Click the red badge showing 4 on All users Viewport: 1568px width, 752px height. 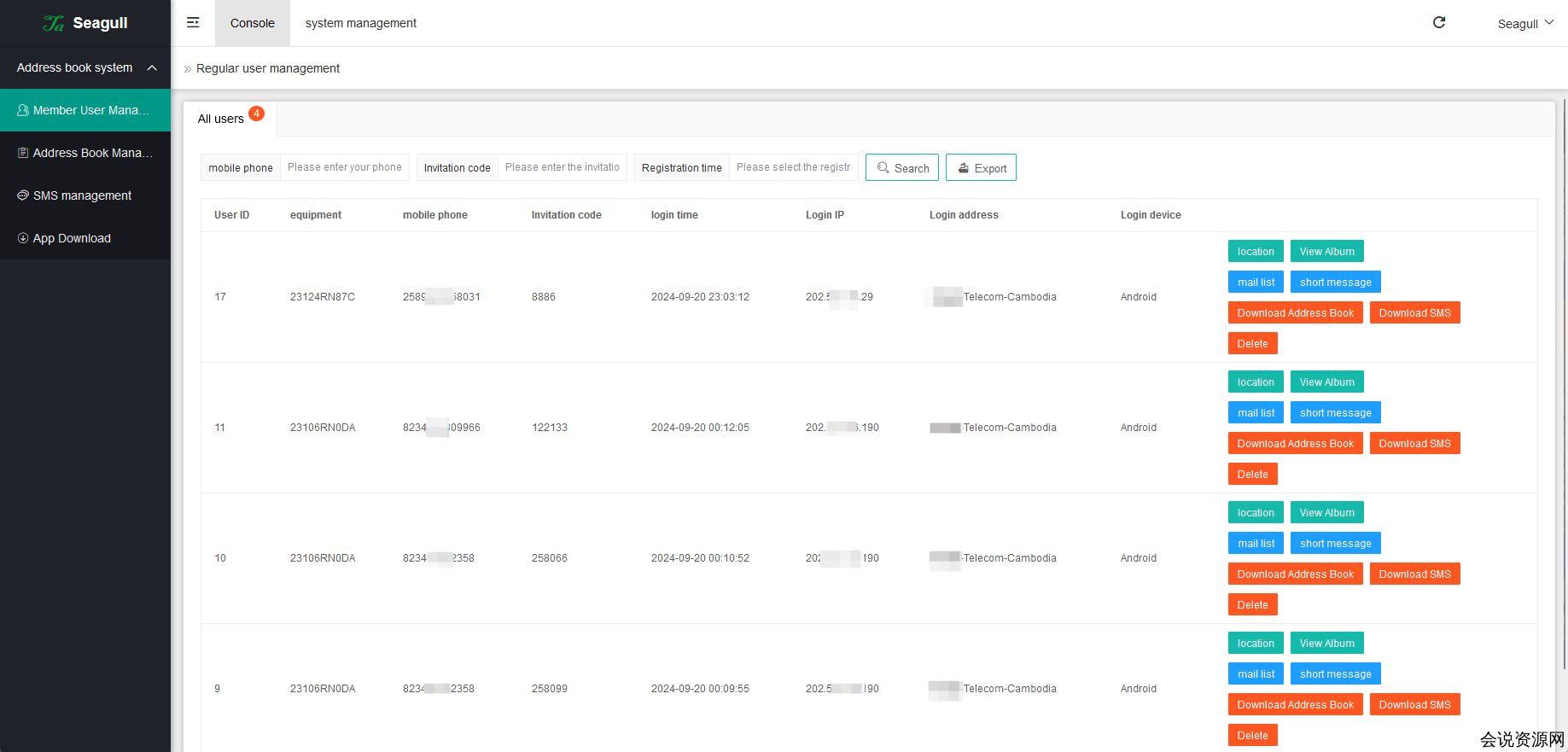256,113
